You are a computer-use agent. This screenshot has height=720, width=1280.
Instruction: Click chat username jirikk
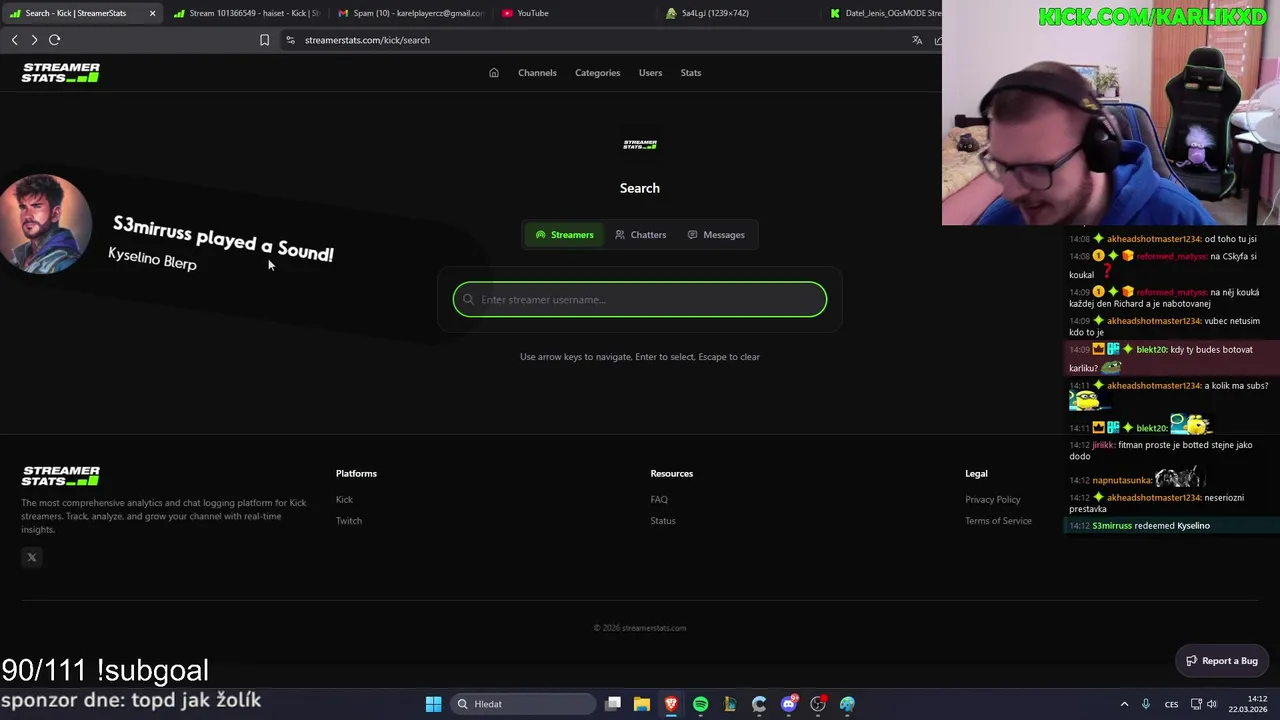click(x=1103, y=445)
